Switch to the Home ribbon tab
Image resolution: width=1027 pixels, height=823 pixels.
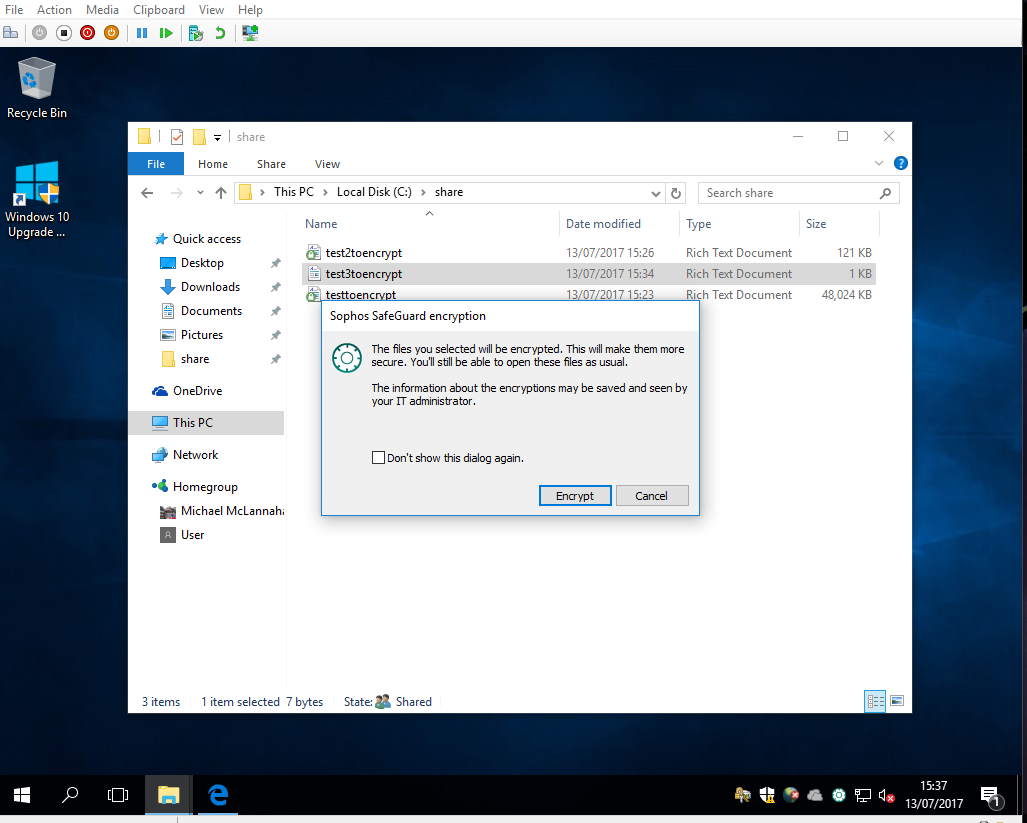pyautogui.click(x=213, y=164)
